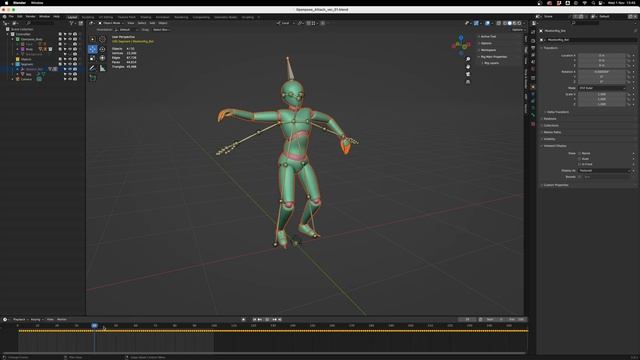Select the Scale tool
Viewport: 640px width, 360px height.
click(x=93, y=58)
